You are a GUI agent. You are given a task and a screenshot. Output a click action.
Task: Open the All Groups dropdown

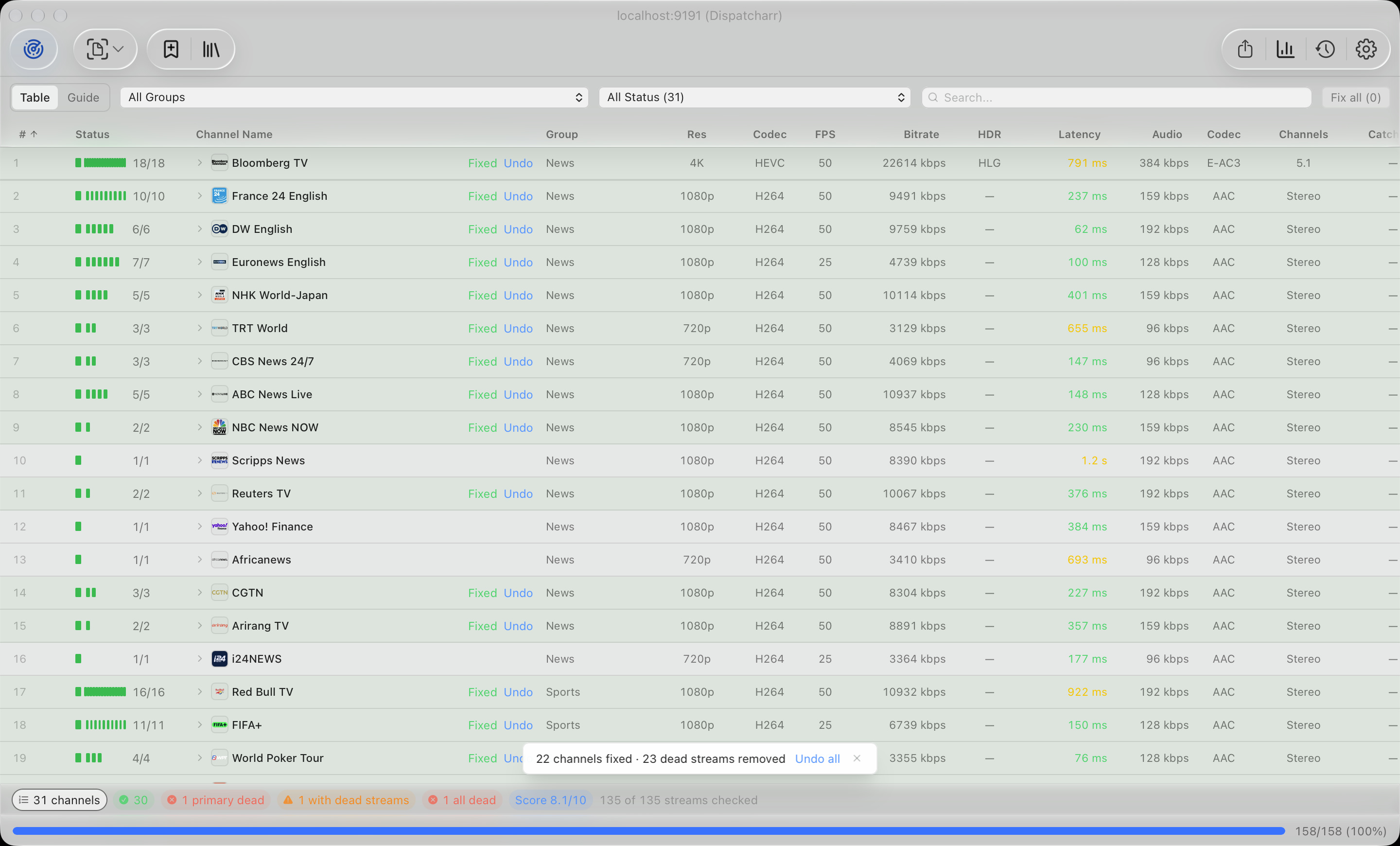pos(354,97)
